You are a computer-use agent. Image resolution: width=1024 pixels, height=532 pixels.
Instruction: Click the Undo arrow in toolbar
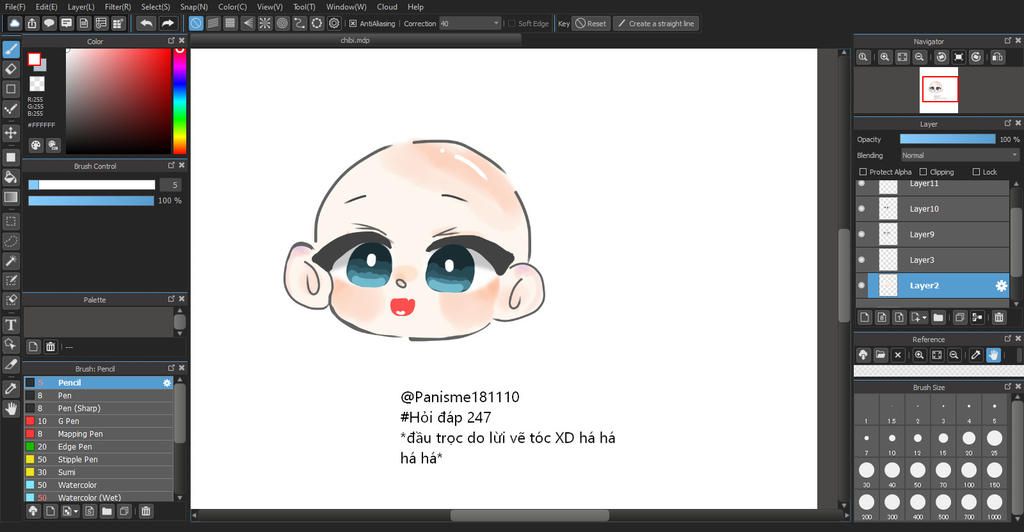pyautogui.click(x=146, y=23)
